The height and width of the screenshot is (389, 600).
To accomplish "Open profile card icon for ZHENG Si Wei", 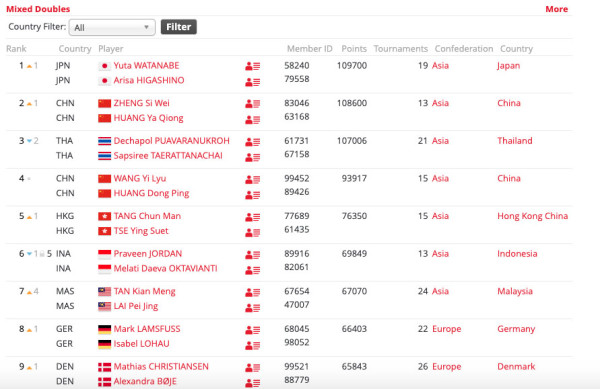I will tap(253, 104).
